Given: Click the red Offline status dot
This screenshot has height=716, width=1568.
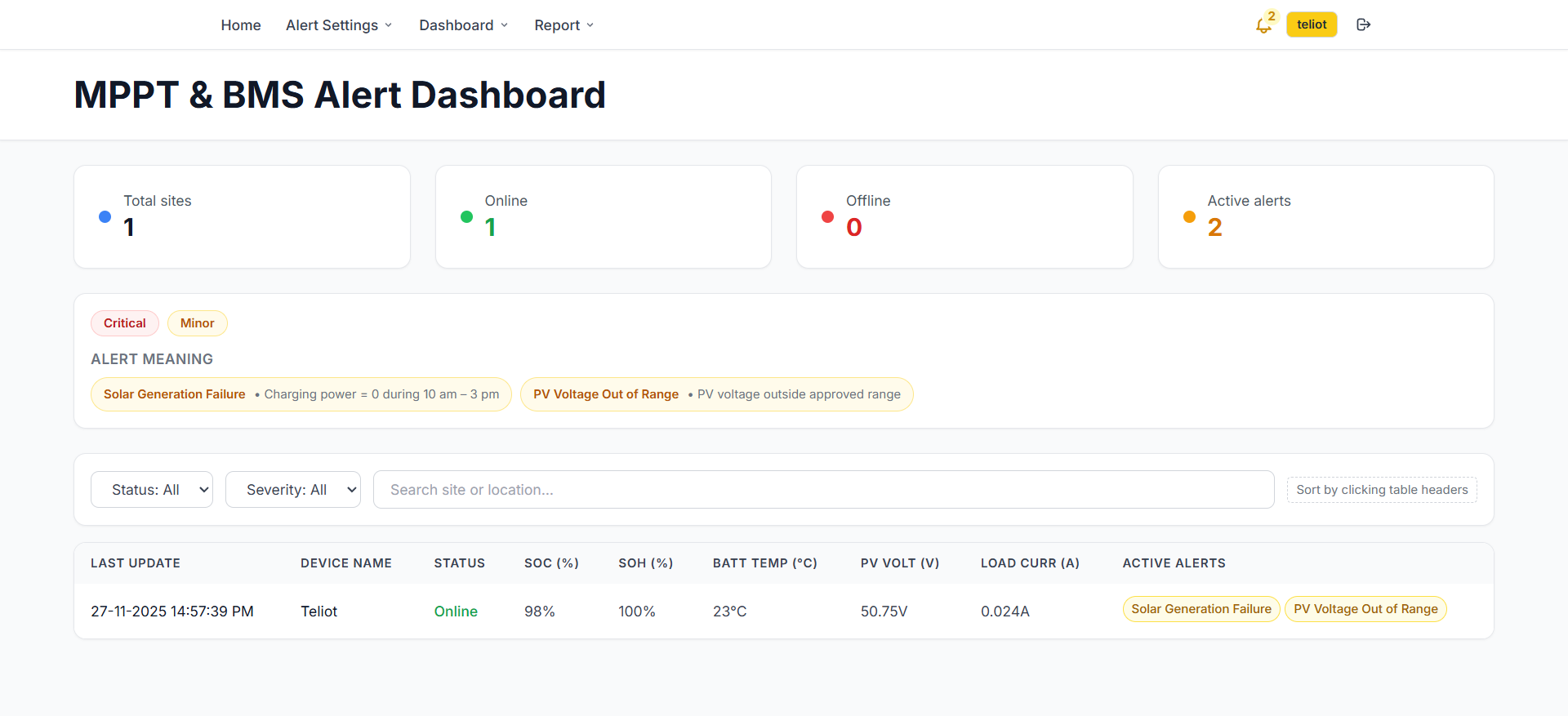Looking at the screenshot, I should coord(827,217).
